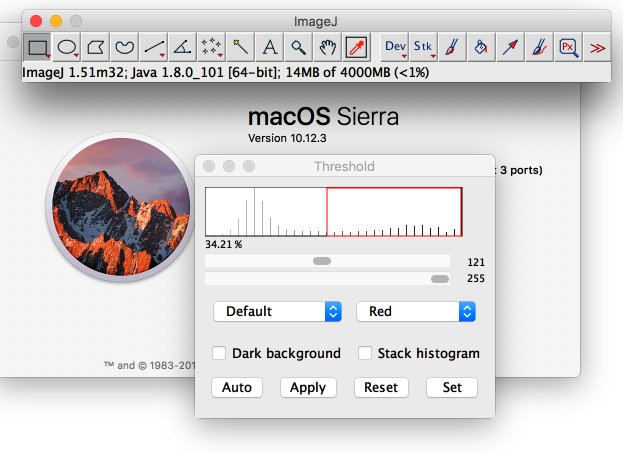Activate the Hand scrolling tool
The height and width of the screenshot is (452, 623).
pyautogui.click(x=327, y=47)
